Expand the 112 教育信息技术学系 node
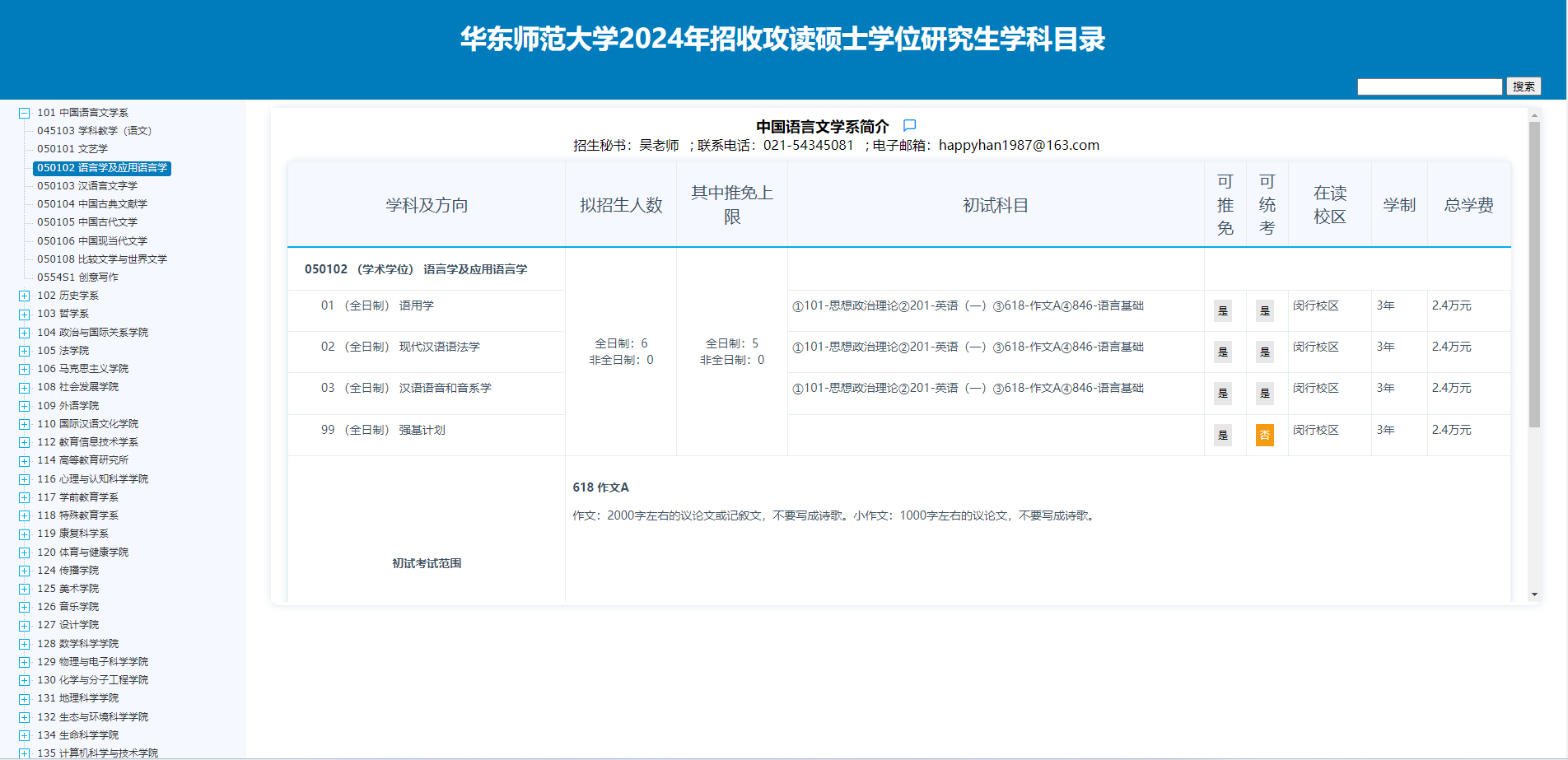The width and height of the screenshot is (1568, 760). coord(25,442)
